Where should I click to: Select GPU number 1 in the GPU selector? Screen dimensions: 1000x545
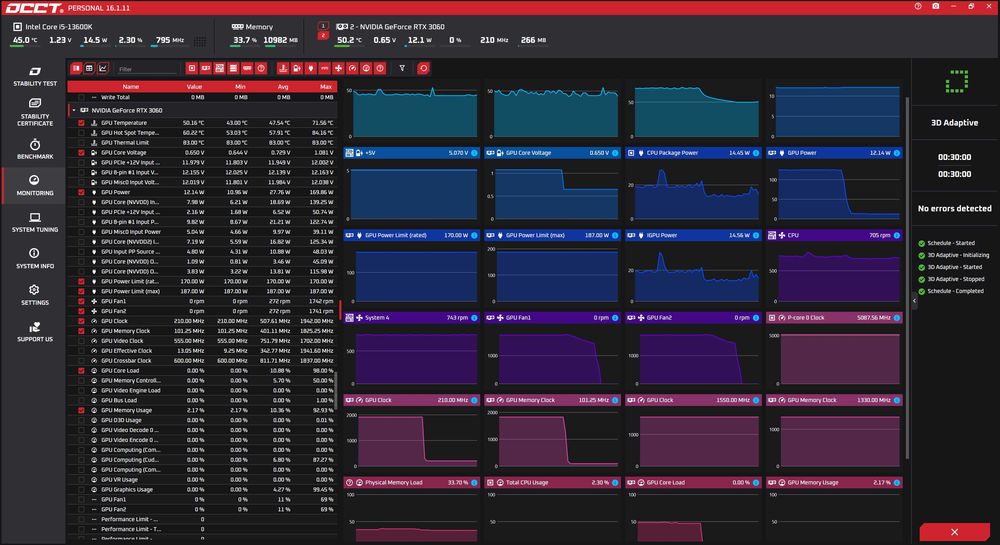323,26
